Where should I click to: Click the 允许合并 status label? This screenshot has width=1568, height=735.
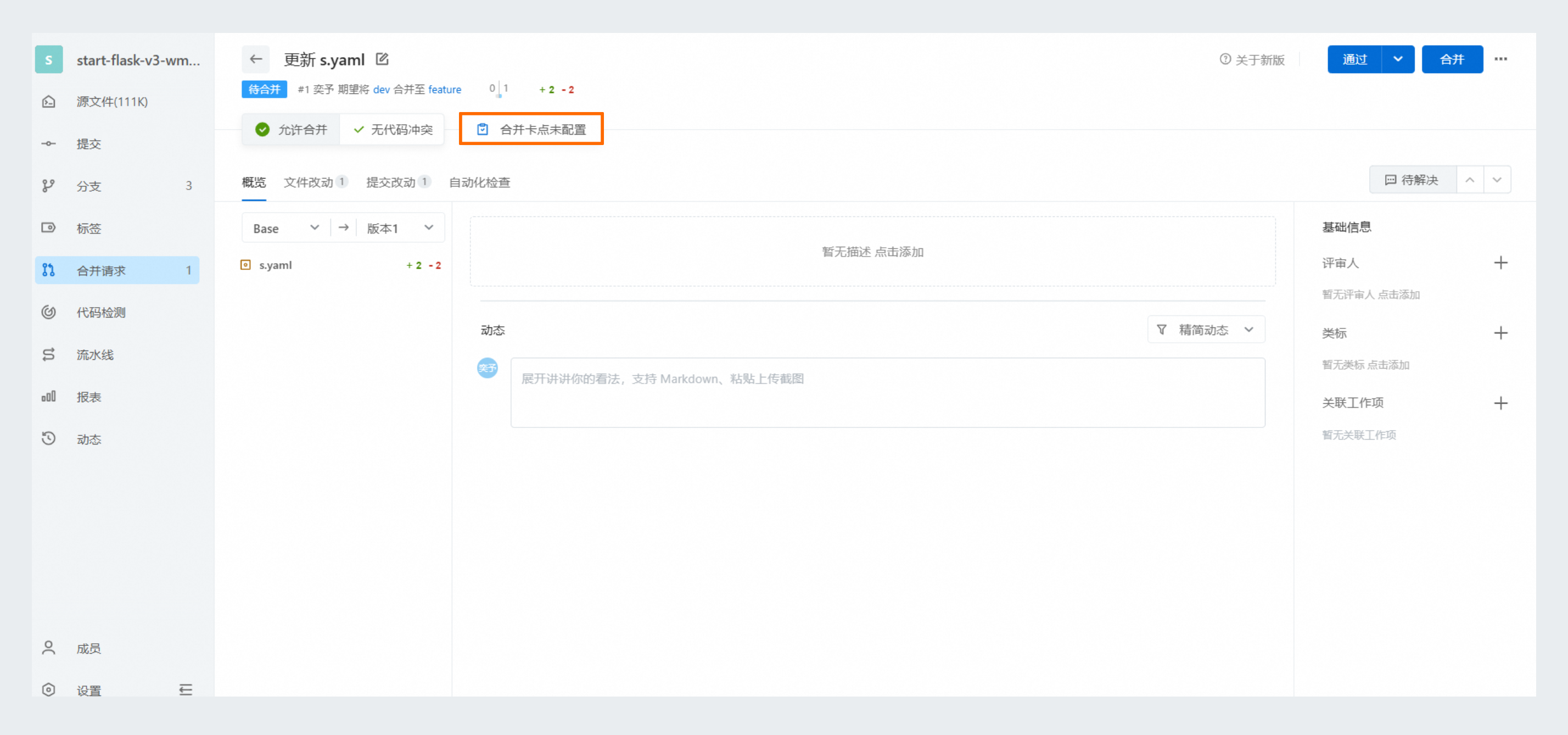click(303, 129)
